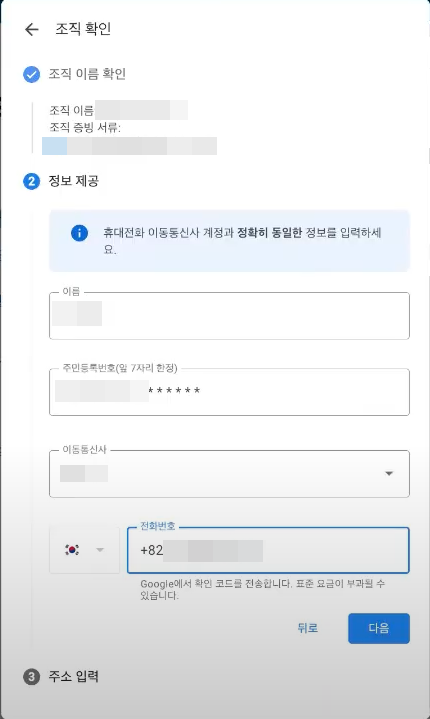Open the 조직 이름 확인 step
Screen dimensions: 430x719
pyautogui.click(x=87, y=74)
